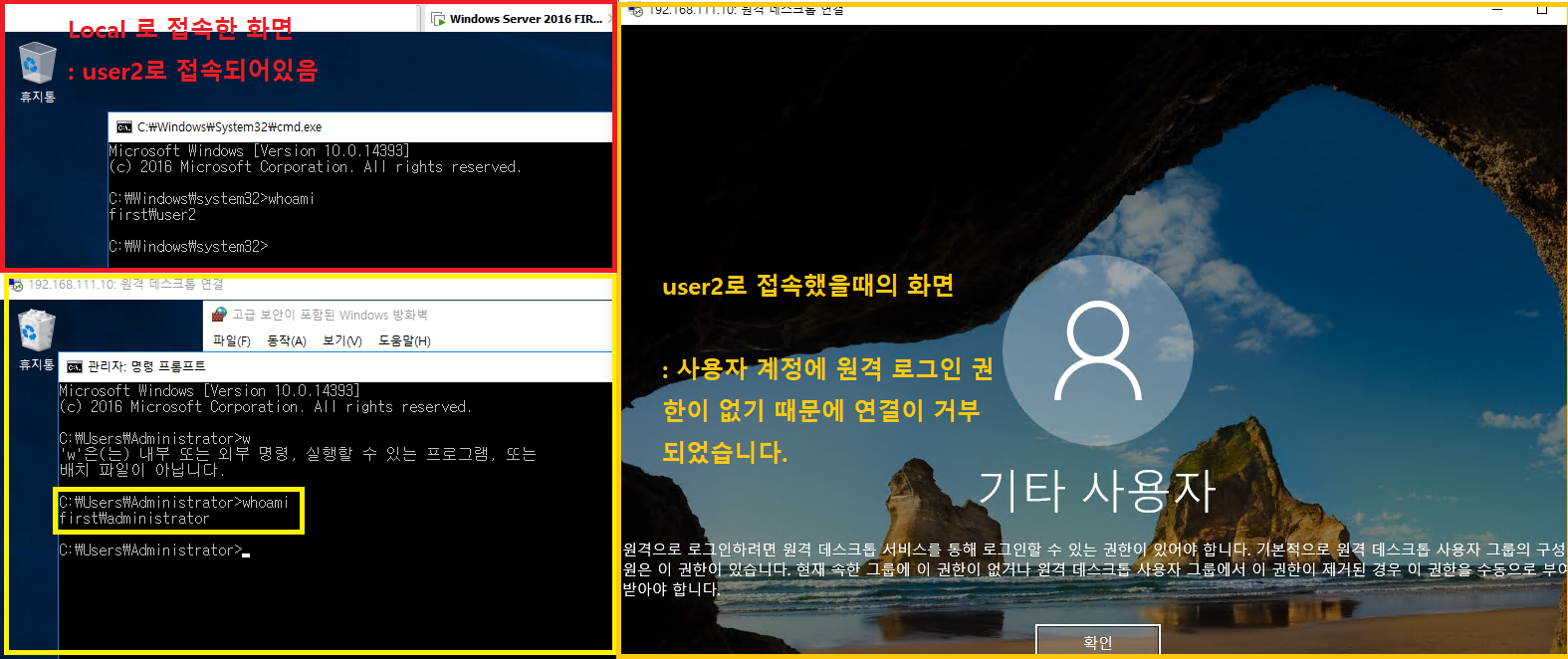Click the 기타 사용자 label

click(1097, 491)
